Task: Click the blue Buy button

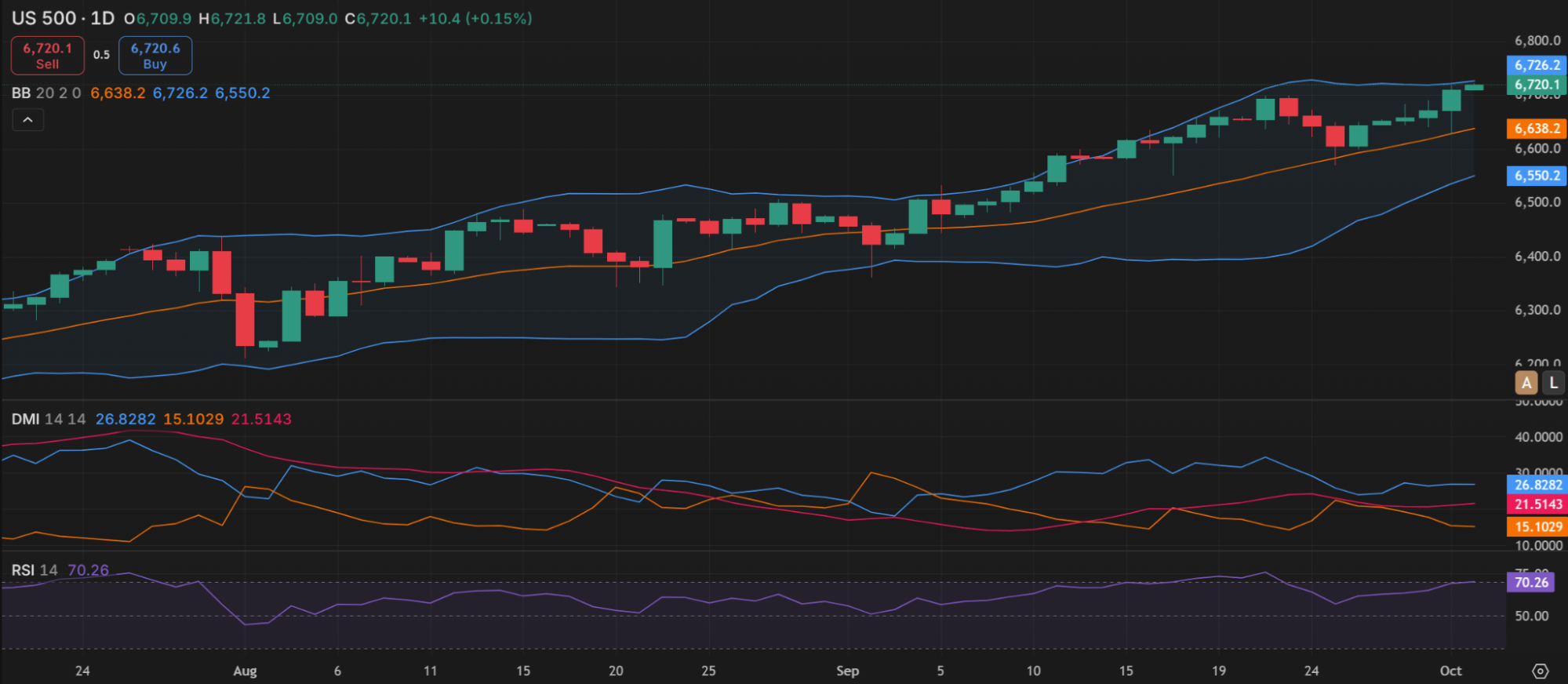Action: [x=155, y=56]
